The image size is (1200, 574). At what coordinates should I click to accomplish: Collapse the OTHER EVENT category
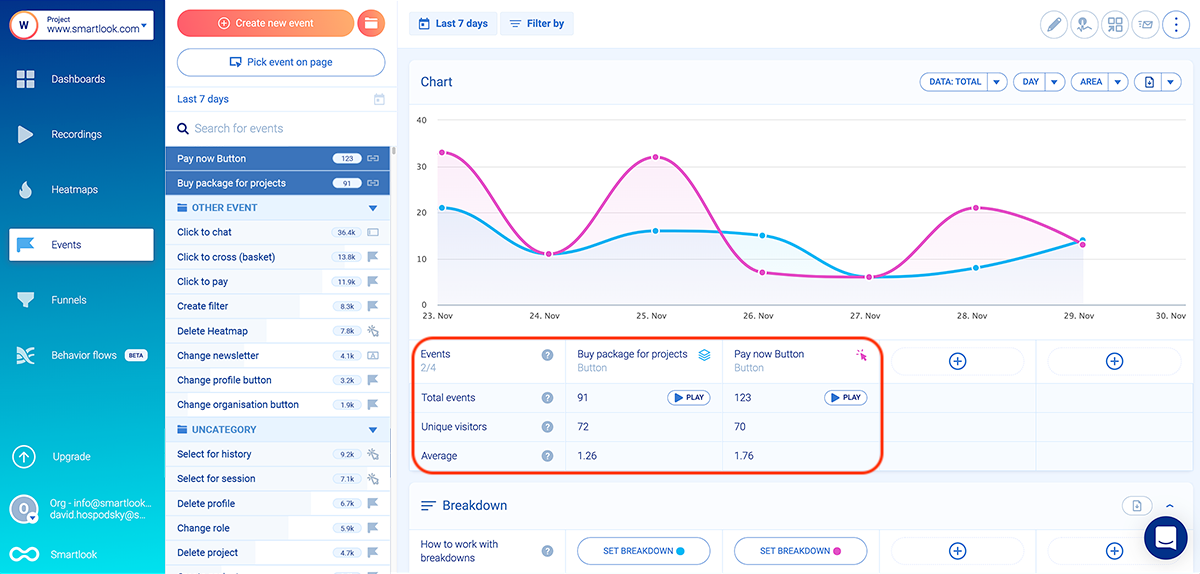(373, 208)
